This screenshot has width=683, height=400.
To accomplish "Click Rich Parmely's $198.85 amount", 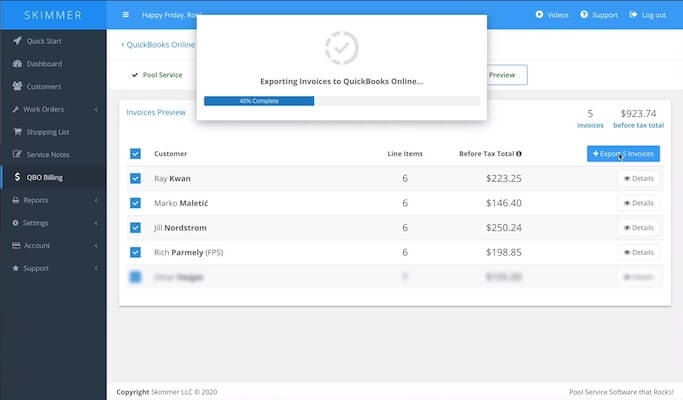I will pyautogui.click(x=504, y=252).
